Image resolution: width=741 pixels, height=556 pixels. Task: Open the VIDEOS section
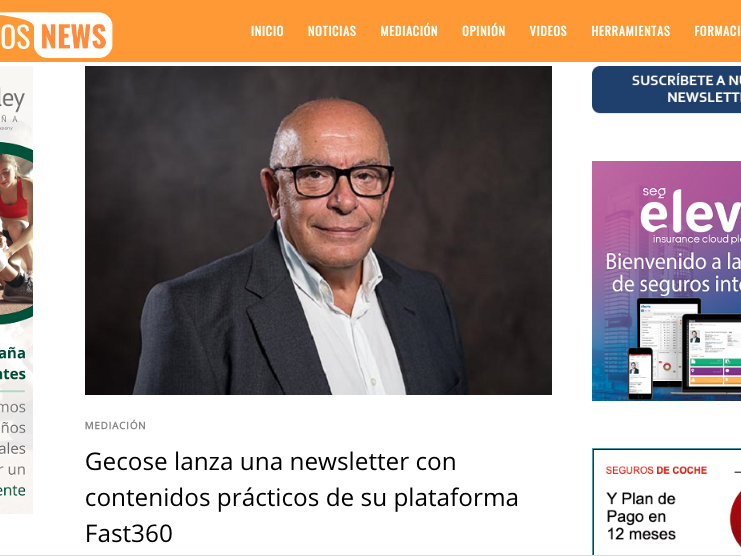548,31
